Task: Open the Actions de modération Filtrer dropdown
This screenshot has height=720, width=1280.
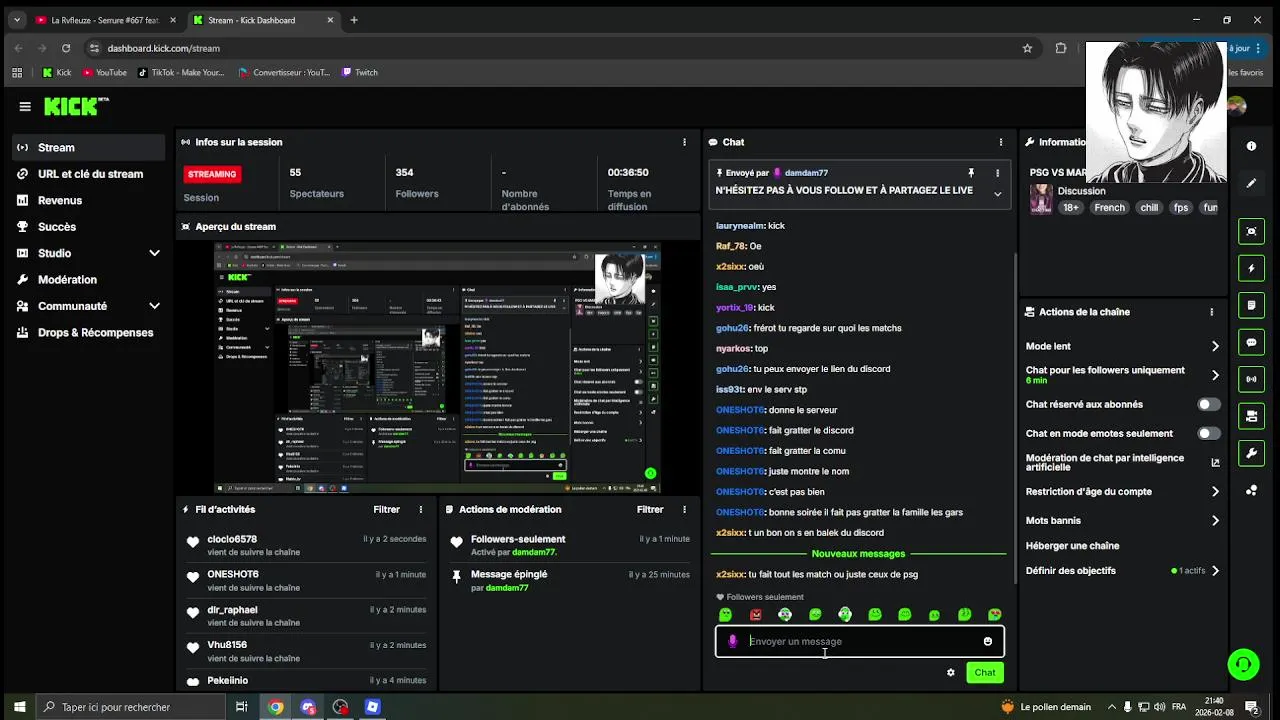Action: point(650,510)
